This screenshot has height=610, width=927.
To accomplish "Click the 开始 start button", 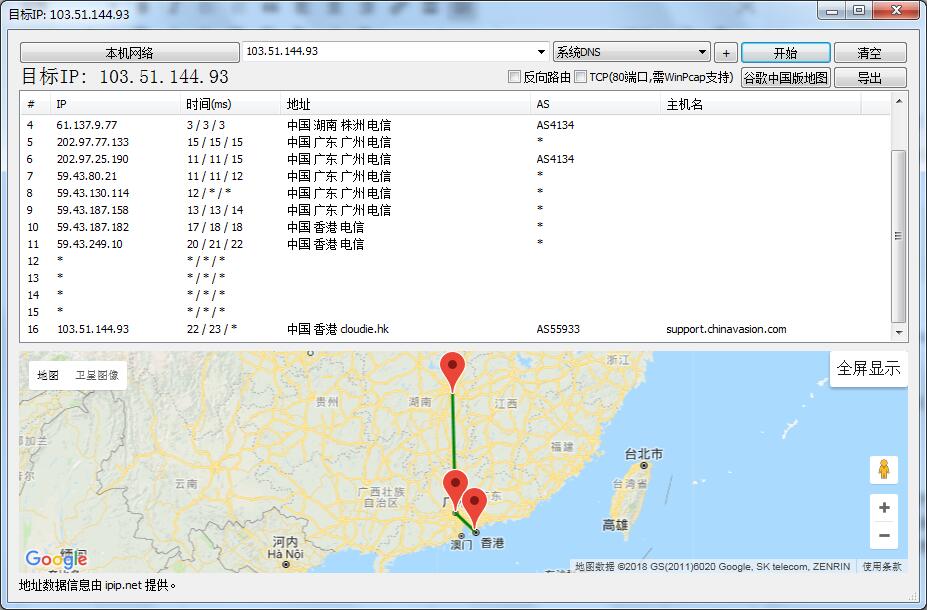I will (x=785, y=53).
